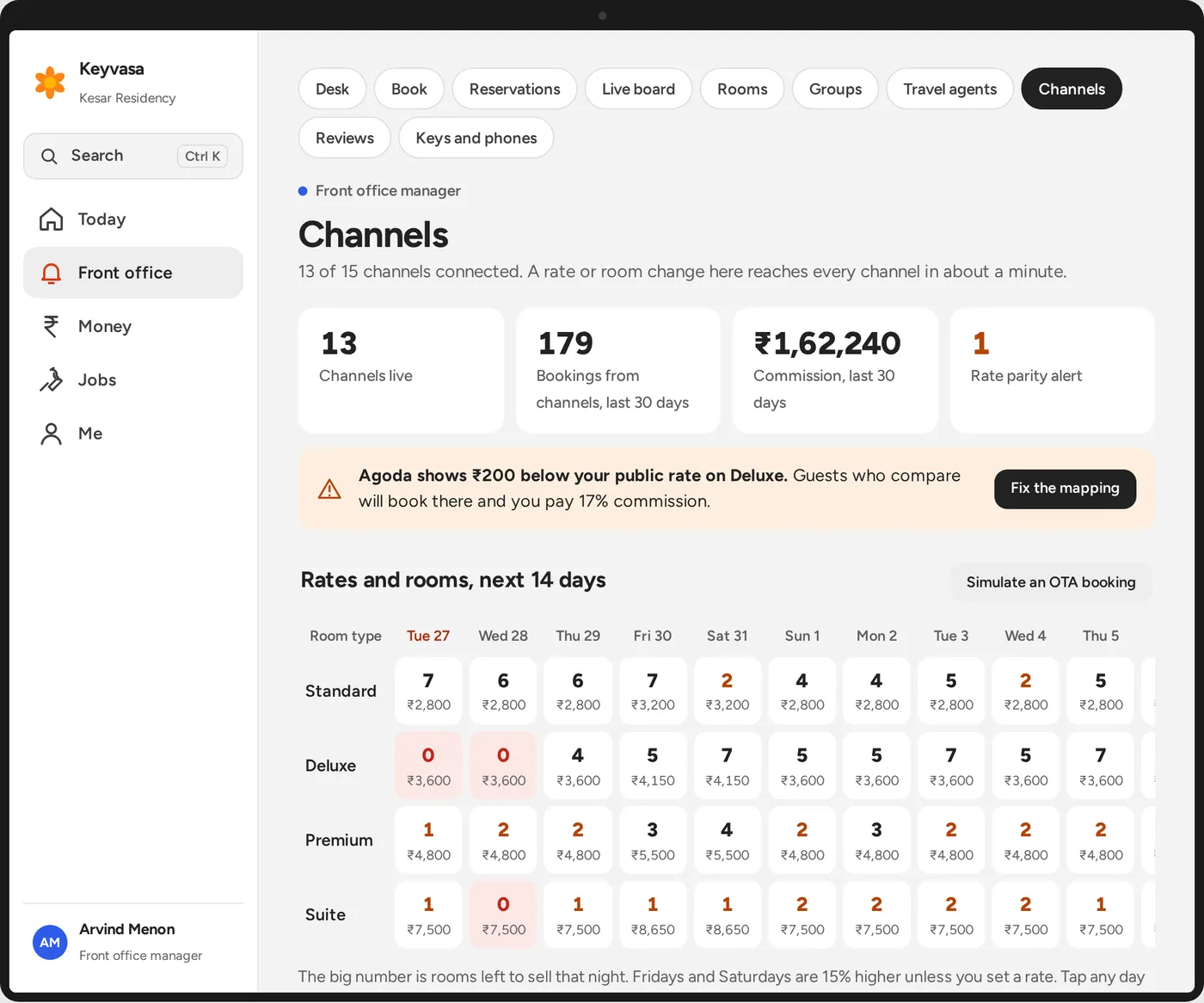The width and height of the screenshot is (1204, 1003).
Task: Click the Today home icon
Action: (x=52, y=219)
